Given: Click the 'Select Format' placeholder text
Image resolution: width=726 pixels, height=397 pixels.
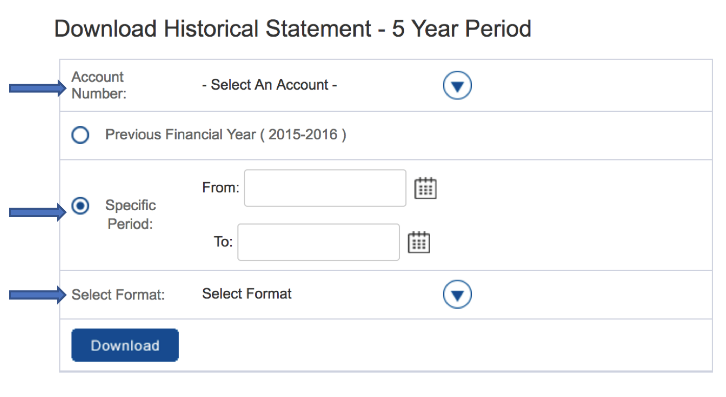Looking at the screenshot, I should [x=247, y=294].
